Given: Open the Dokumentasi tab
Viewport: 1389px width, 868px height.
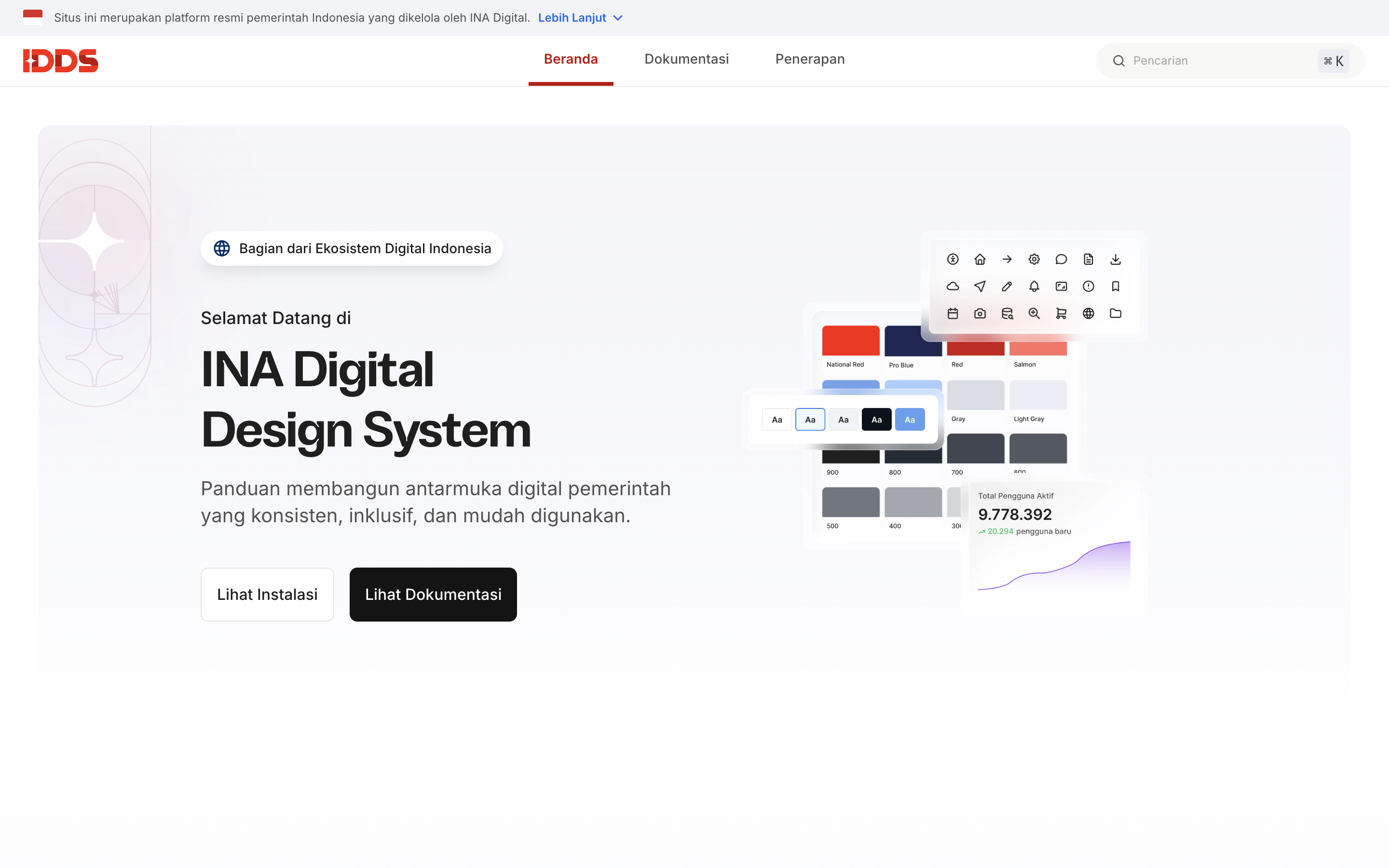Looking at the screenshot, I should coord(686,59).
